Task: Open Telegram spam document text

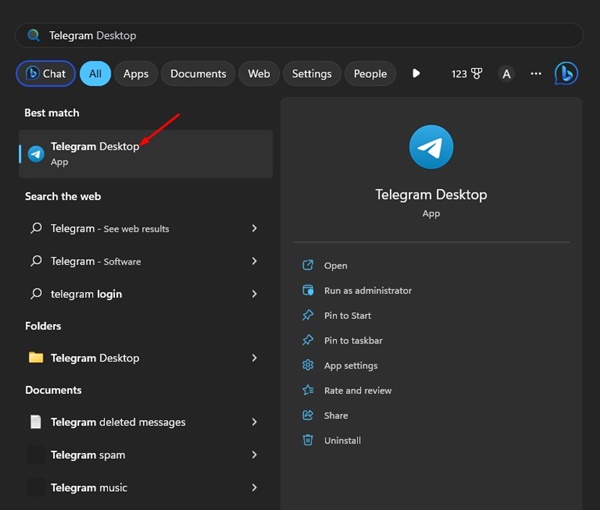Action: pos(88,455)
